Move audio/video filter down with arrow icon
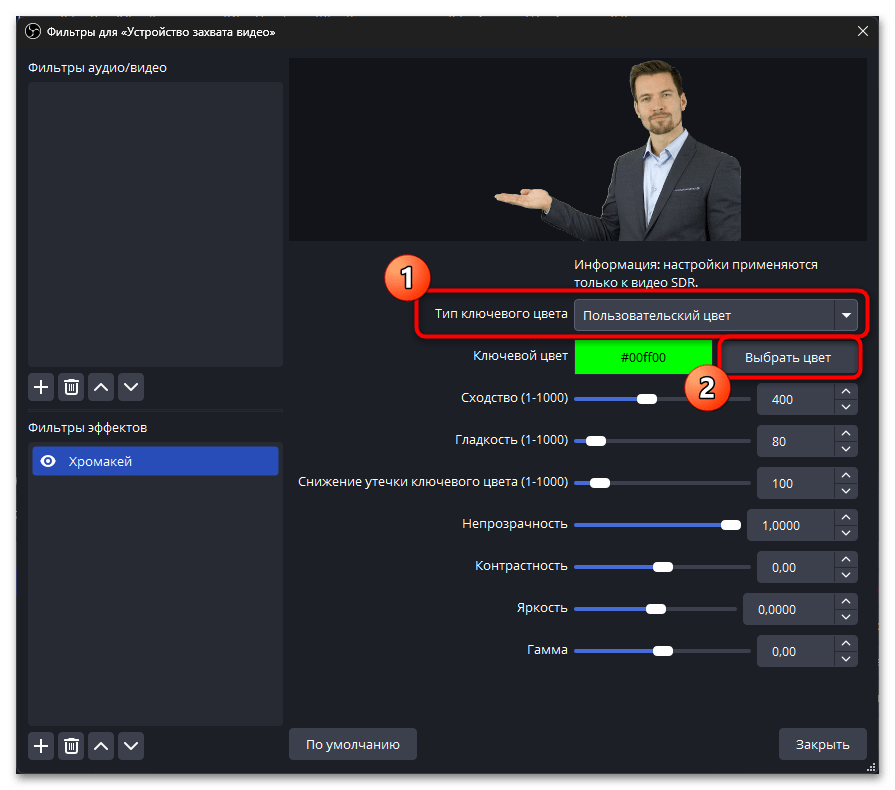Image resolution: width=895 pixels, height=790 pixels. point(131,386)
